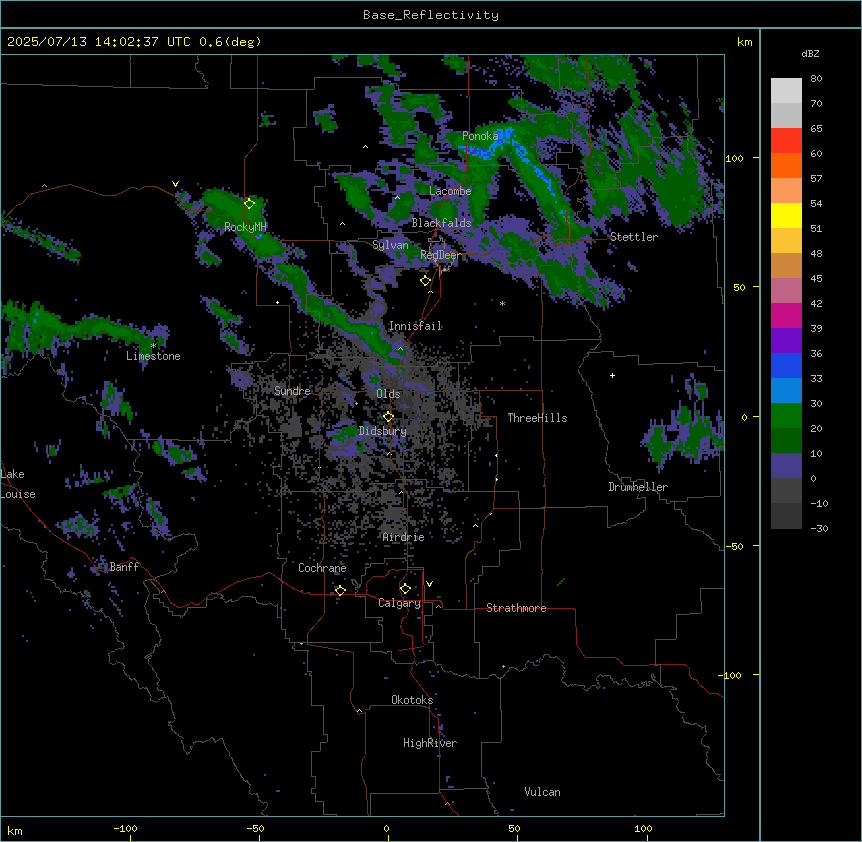Select the orange swatch between 60 and 57 dBZ
862x842 pixels.
[786, 165]
